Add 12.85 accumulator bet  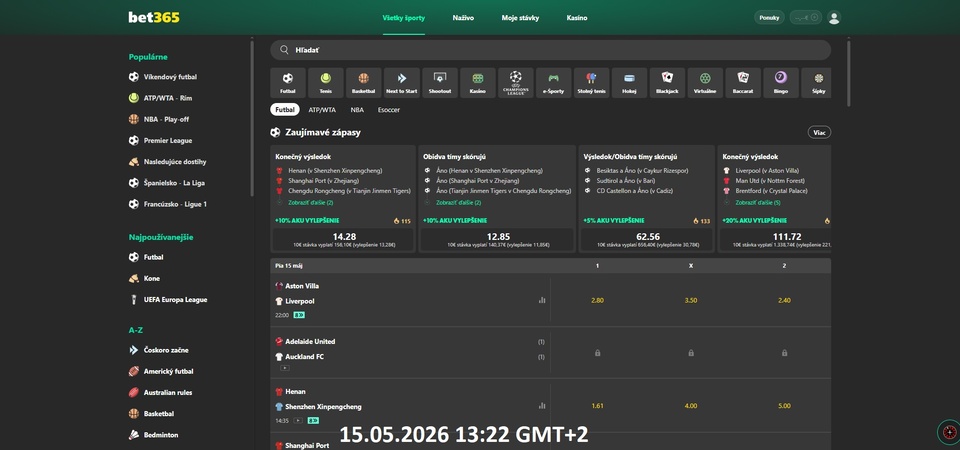pyautogui.click(x=497, y=239)
